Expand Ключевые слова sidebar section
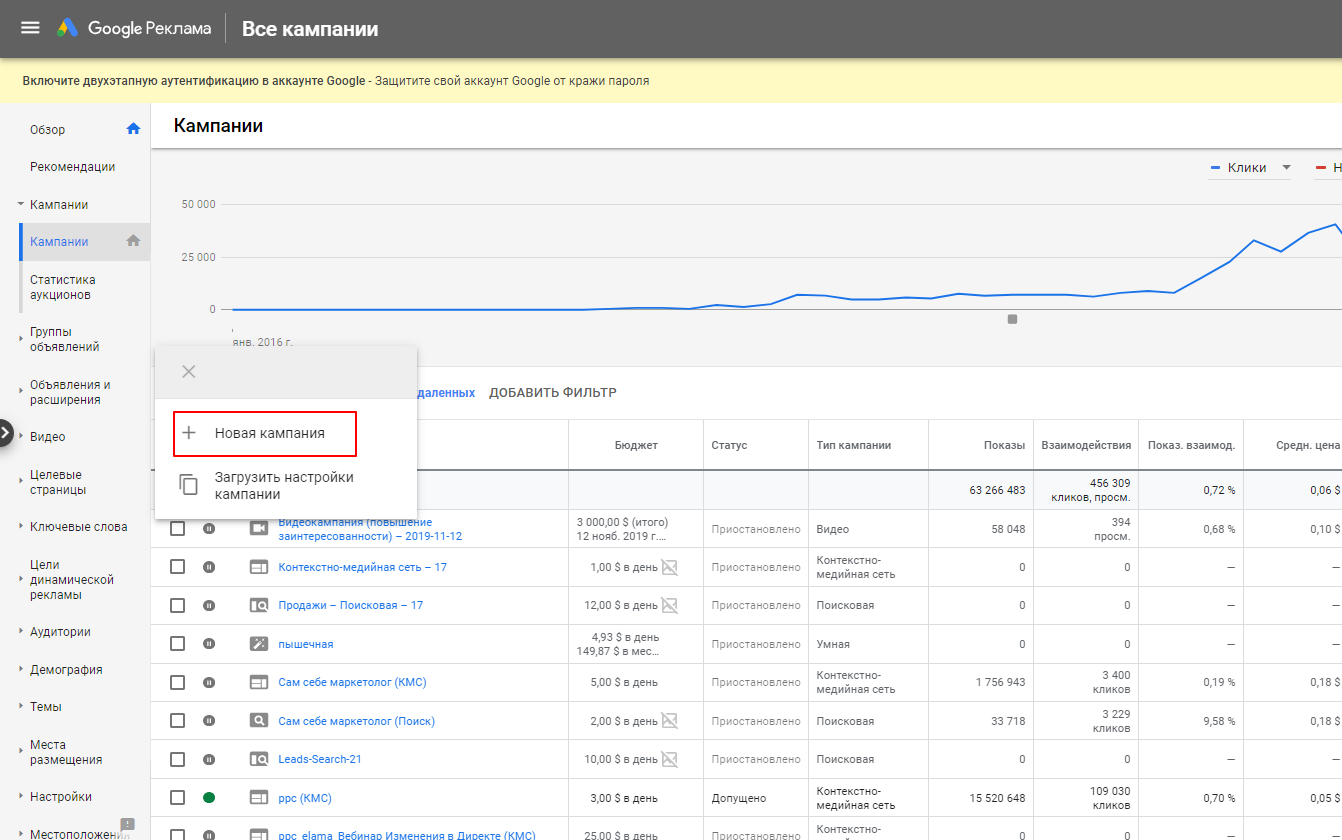This screenshot has width=1342, height=840. (x=20, y=527)
